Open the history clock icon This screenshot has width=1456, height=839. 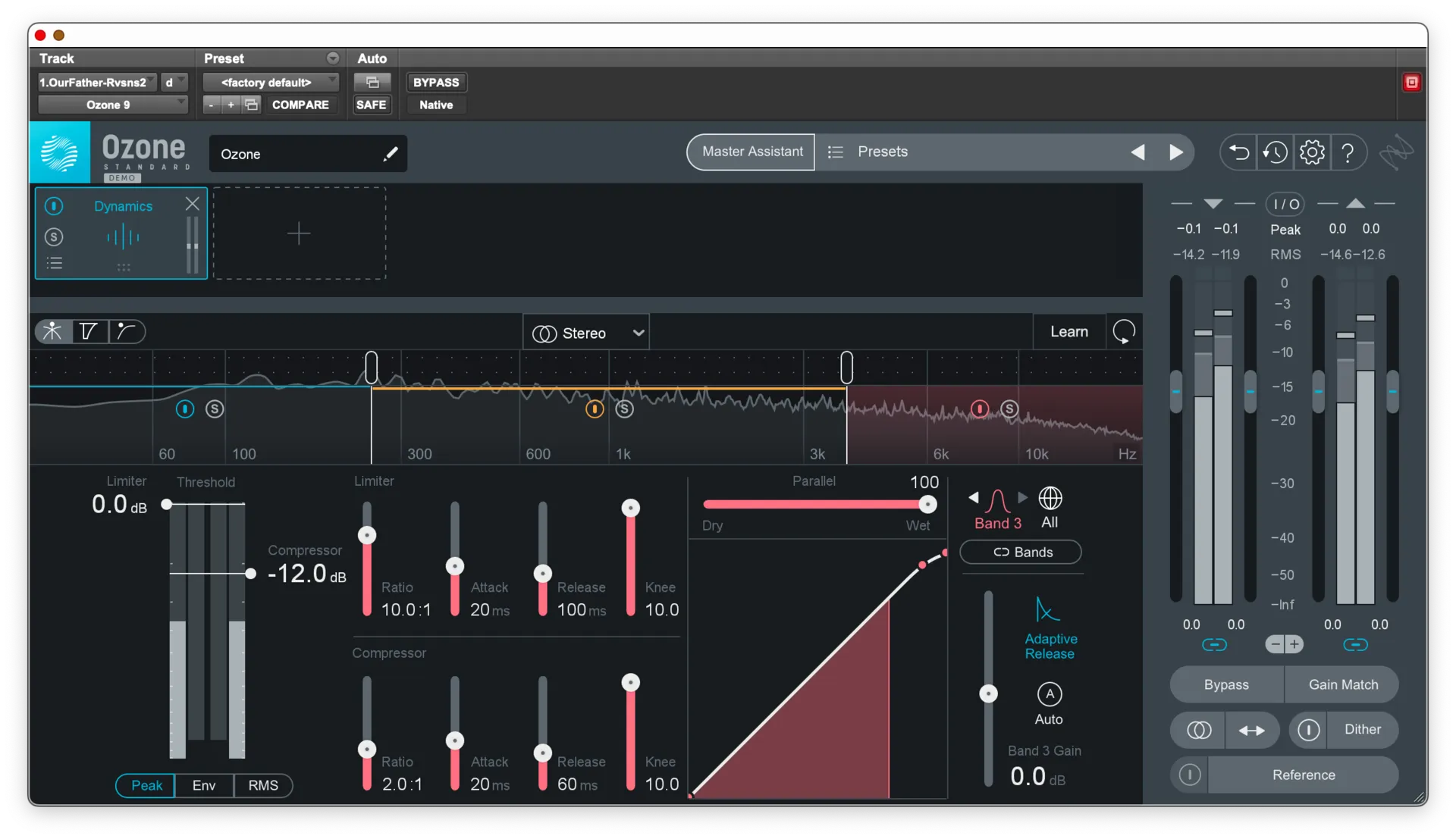point(1276,152)
